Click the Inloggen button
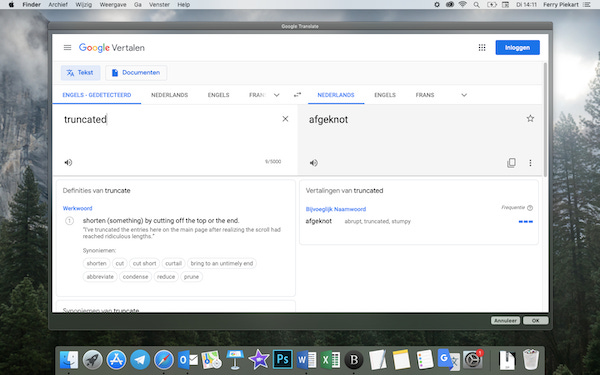The width and height of the screenshot is (600, 375). tap(517, 47)
